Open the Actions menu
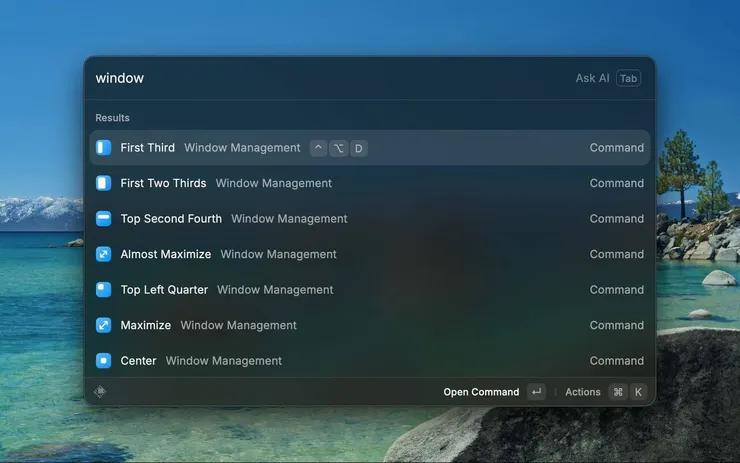Screen dimensions: 740x463 [583, 392]
